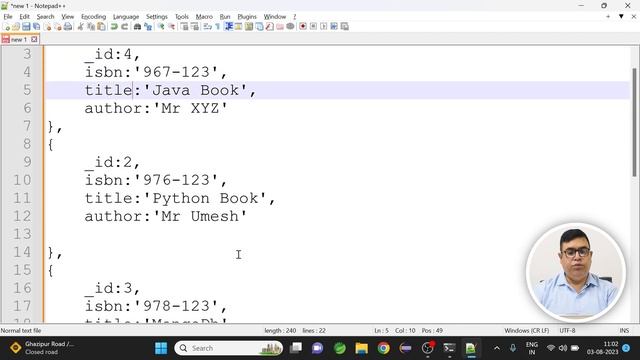Close the 'new 1' tab with its X
This screenshot has width=640, height=360.
tap(34, 40)
